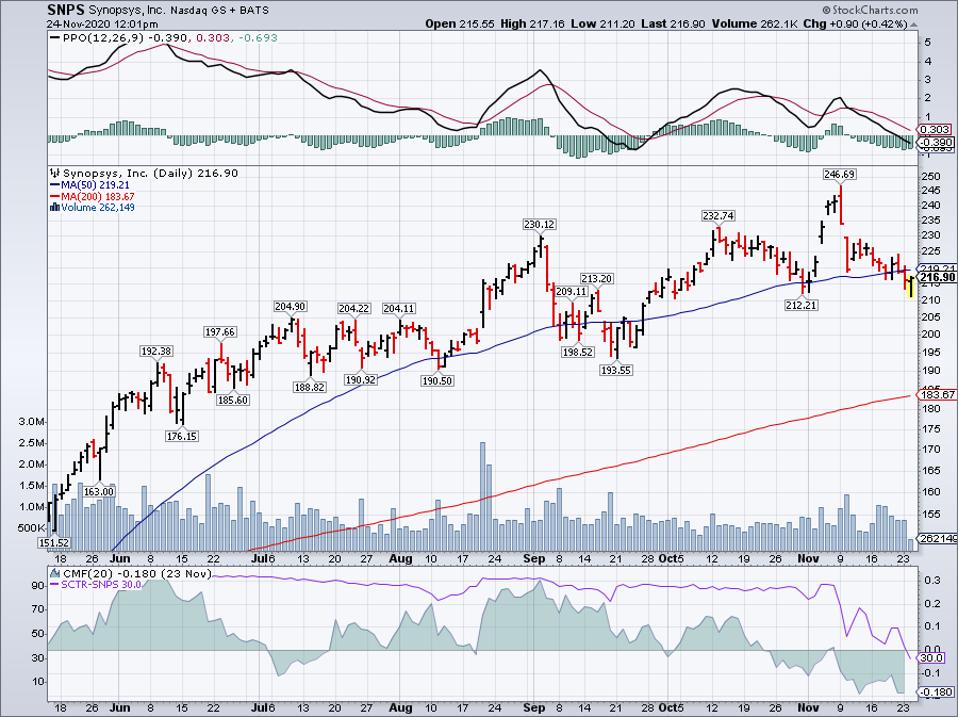
Task: Select the Chg +0.90 (+0.42%) value
Action: 855,24
